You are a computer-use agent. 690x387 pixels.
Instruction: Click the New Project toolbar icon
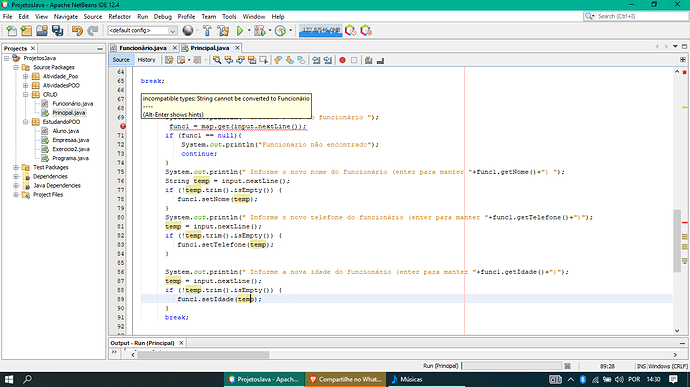click(x=26, y=31)
